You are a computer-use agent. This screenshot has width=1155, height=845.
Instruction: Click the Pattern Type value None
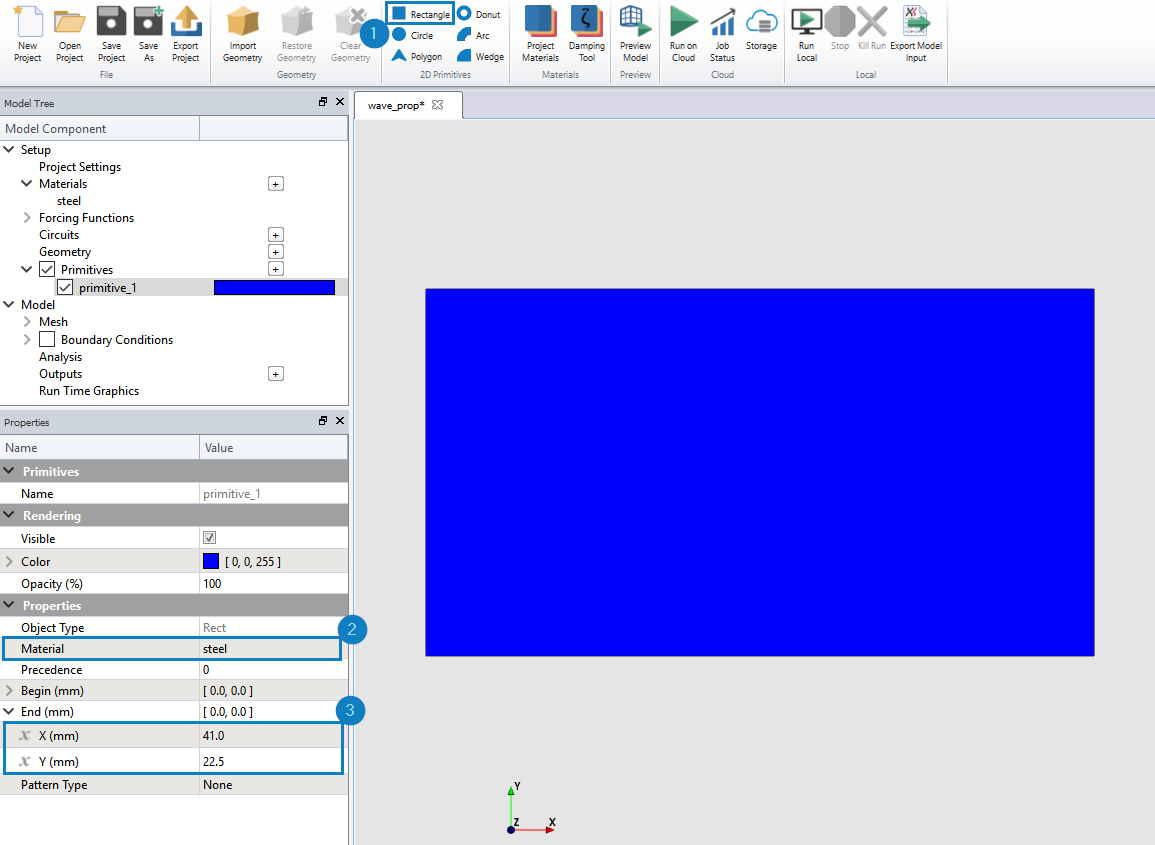coord(273,785)
